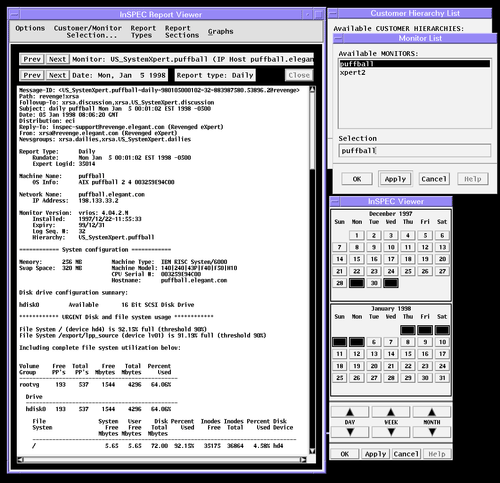500x483 pixels.
Task: Open the Options menu
Action: click(x=30, y=28)
